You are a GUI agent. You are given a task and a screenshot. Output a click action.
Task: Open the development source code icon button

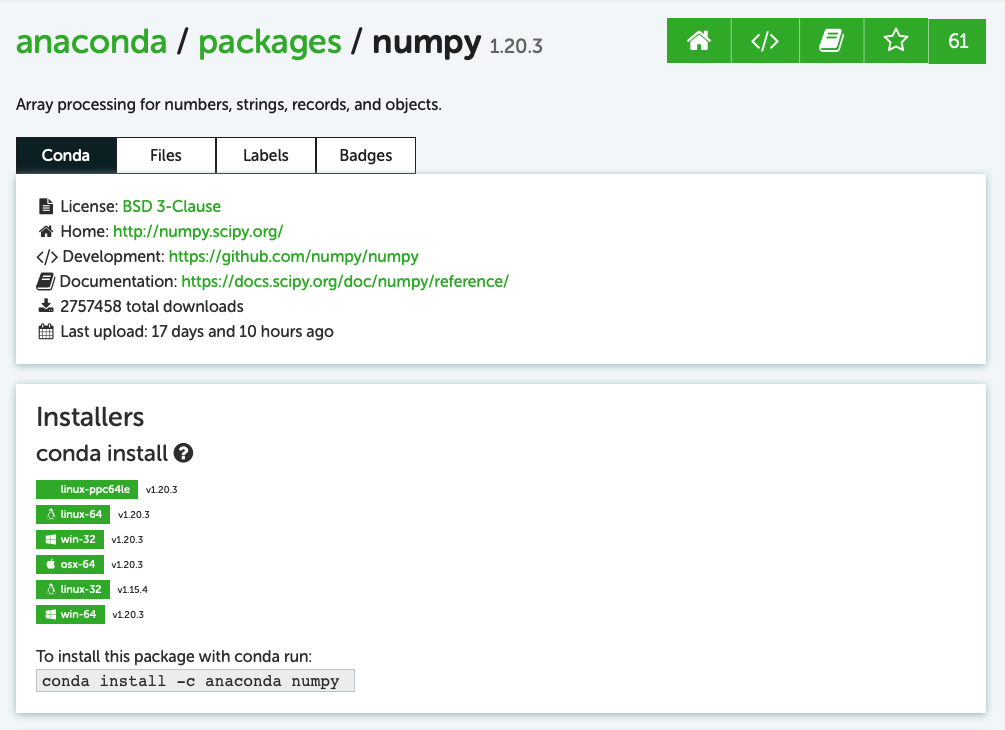pos(765,41)
